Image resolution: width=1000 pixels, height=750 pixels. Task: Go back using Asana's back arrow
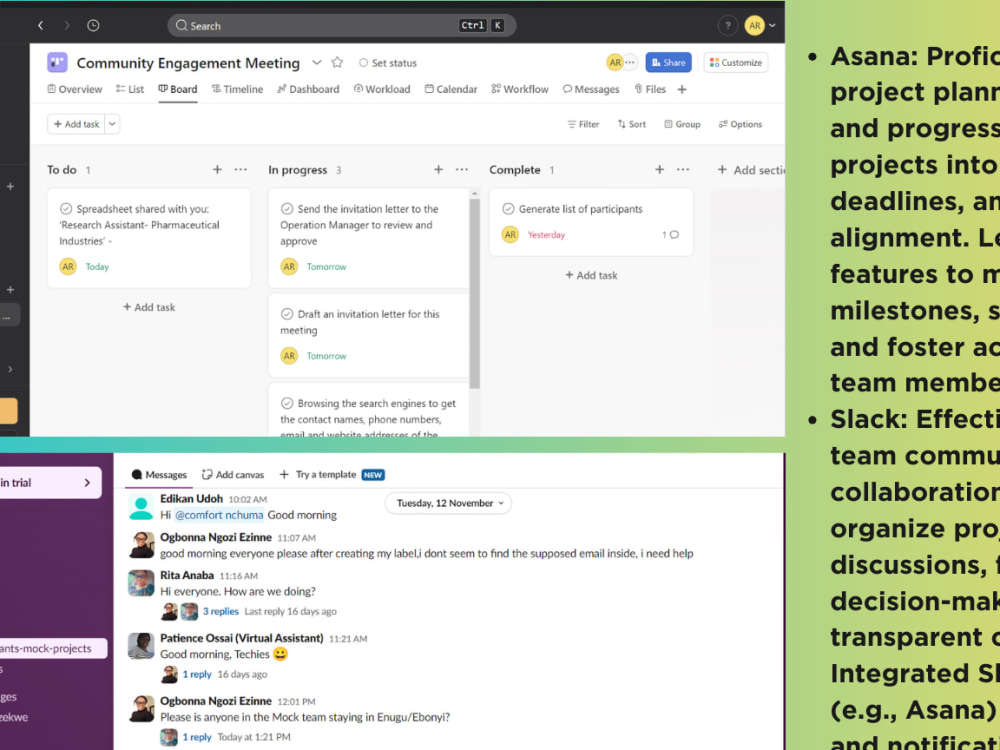pyautogui.click(x=41, y=26)
